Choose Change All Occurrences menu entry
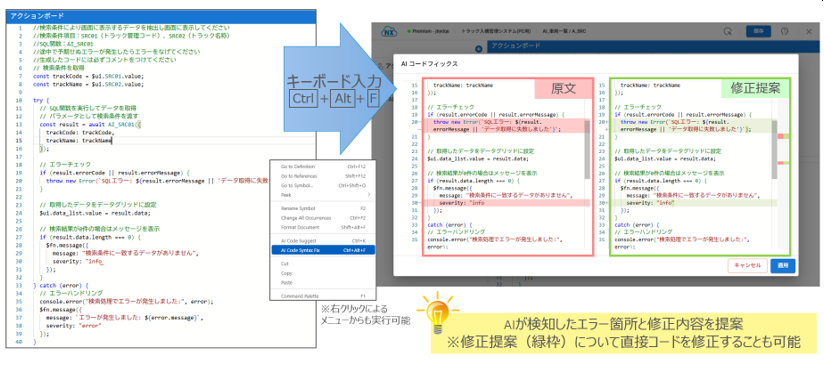 (x=323, y=217)
